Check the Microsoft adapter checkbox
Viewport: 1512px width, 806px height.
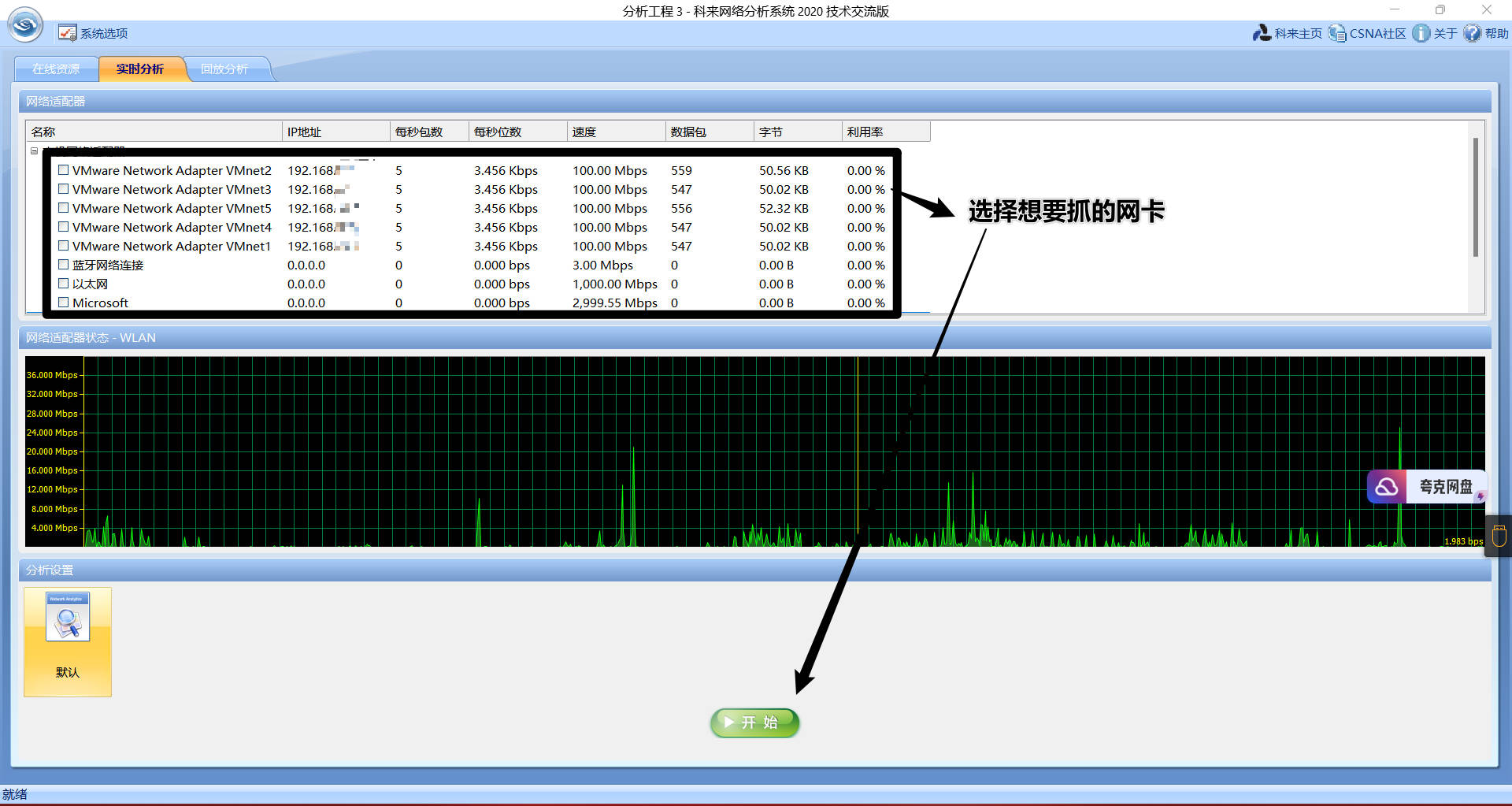(x=63, y=302)
